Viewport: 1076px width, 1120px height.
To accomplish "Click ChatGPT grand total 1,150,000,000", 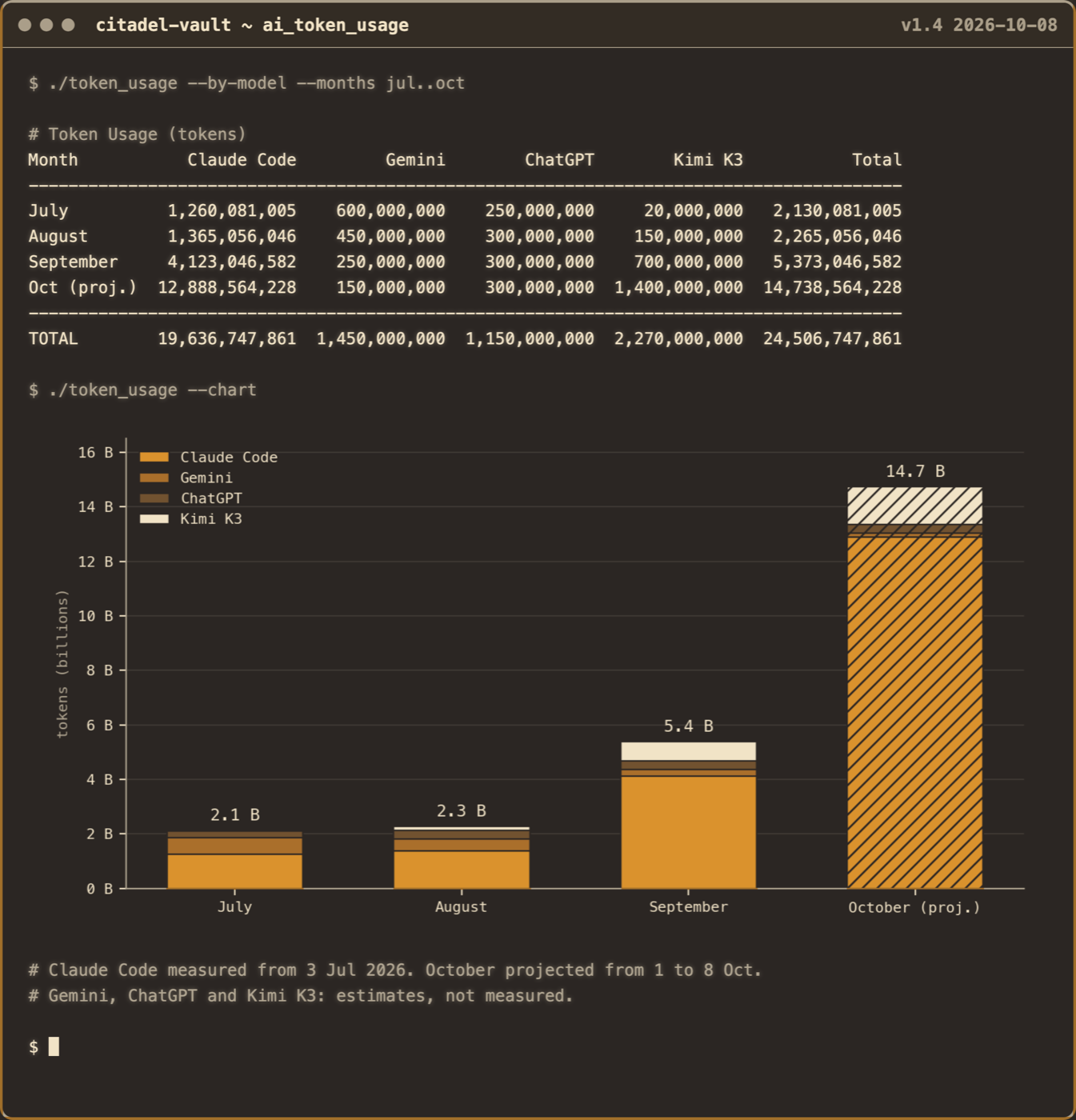I will tap(530, 338).
